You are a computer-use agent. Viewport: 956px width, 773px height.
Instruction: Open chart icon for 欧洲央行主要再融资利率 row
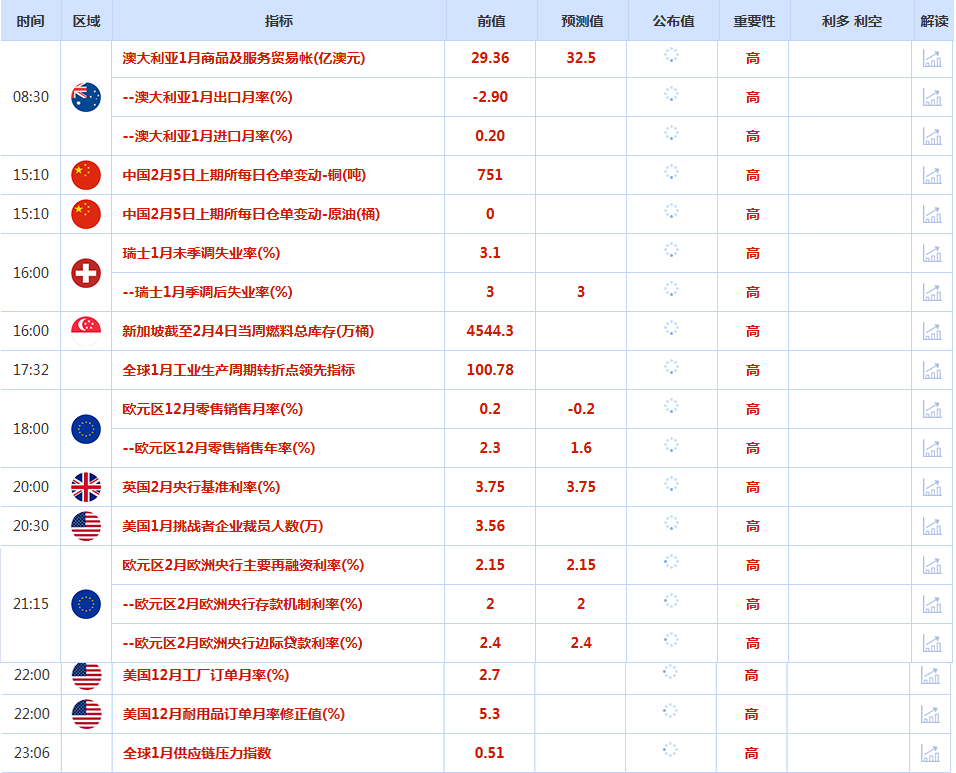click(932, 566)
